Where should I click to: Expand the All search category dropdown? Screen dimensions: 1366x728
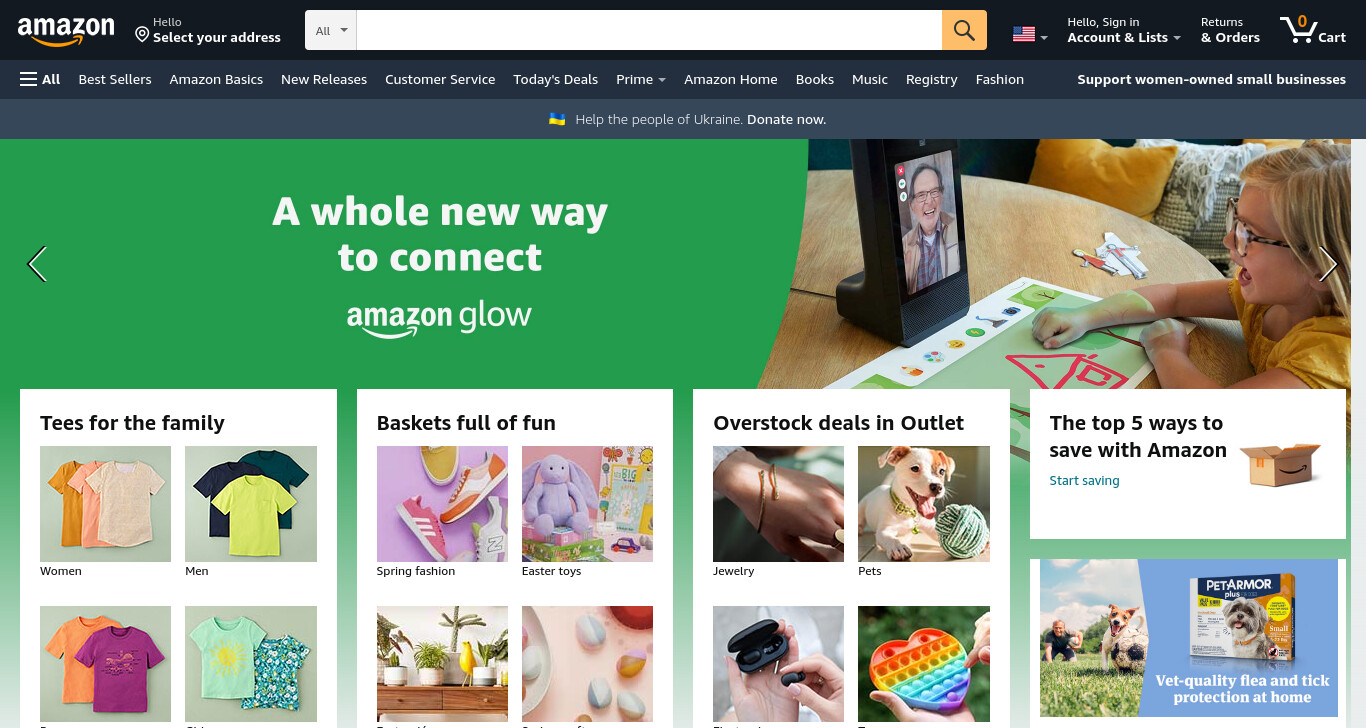tap(331, 30)
